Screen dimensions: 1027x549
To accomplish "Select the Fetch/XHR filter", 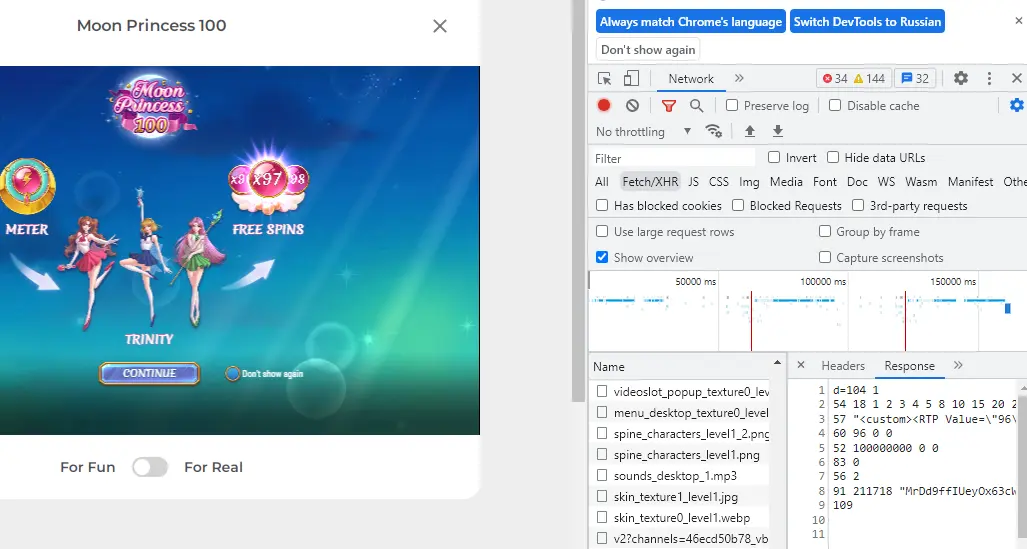I will pos(650,182).
